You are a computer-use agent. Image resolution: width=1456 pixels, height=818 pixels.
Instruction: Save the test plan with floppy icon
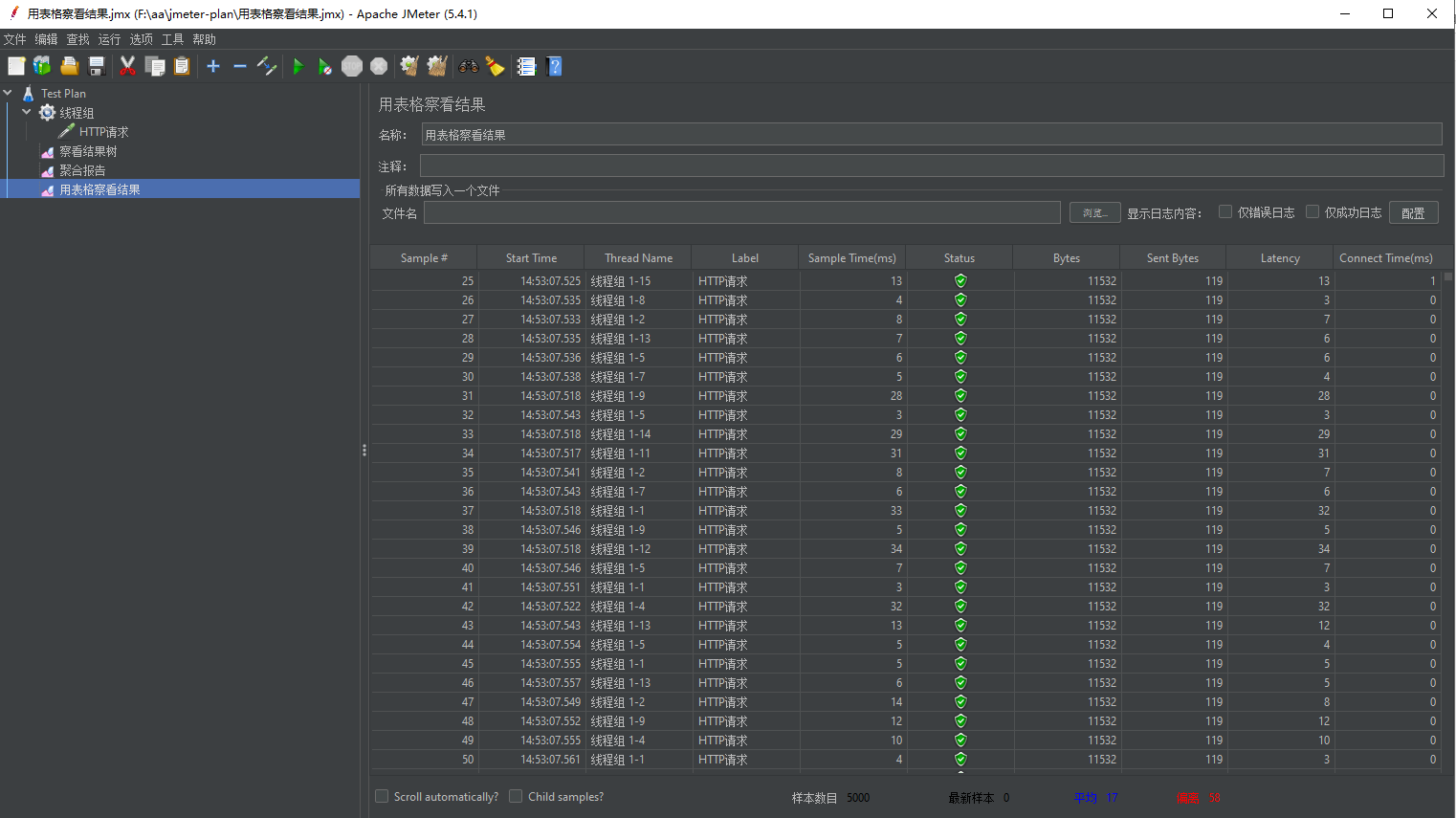[96, 66]
